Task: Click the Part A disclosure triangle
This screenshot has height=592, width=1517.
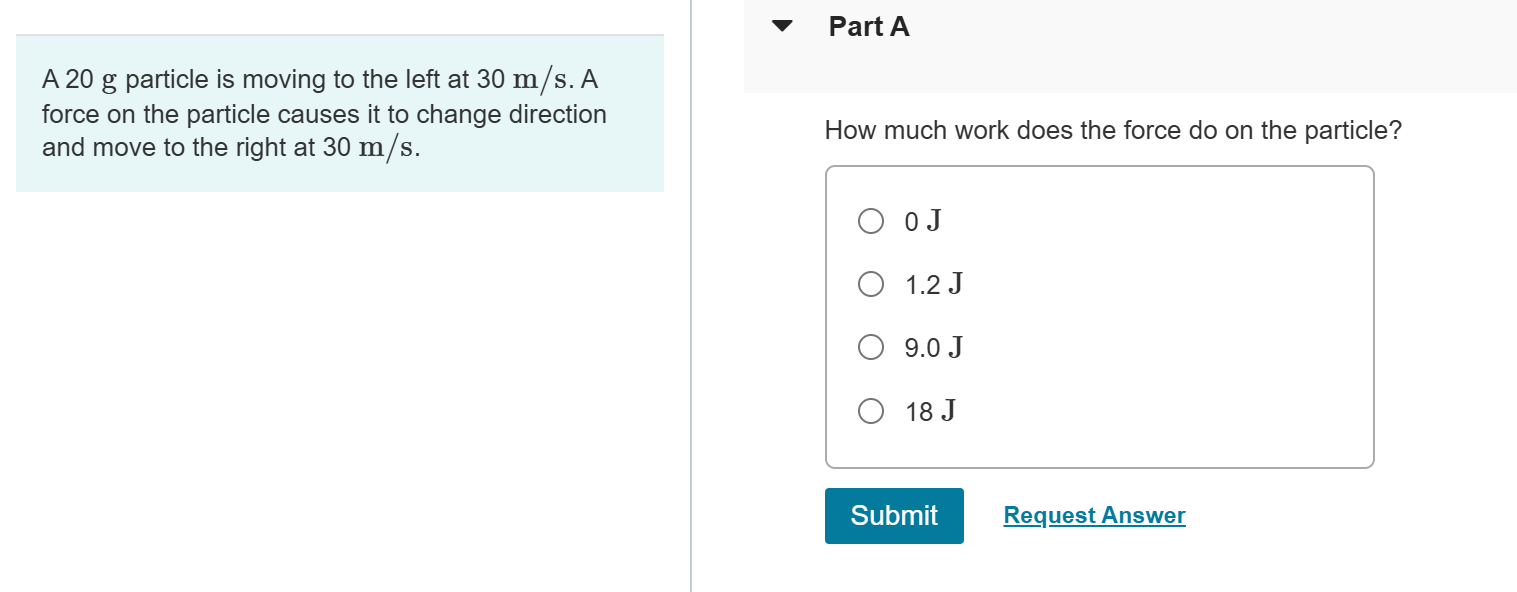Action: click(781, 27)
